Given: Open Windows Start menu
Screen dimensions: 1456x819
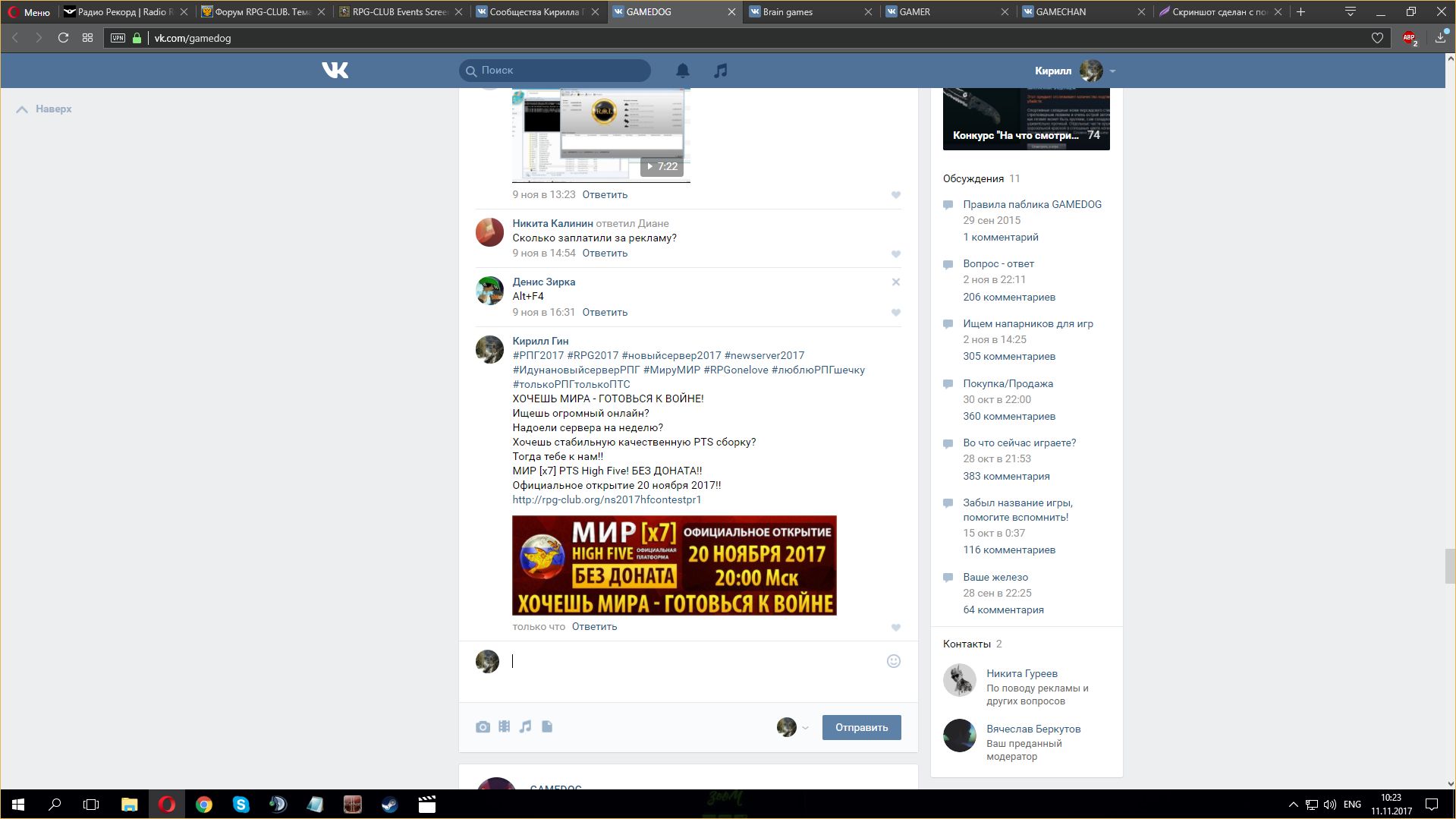Looking at the screenshot, I should tap(18, 805).
